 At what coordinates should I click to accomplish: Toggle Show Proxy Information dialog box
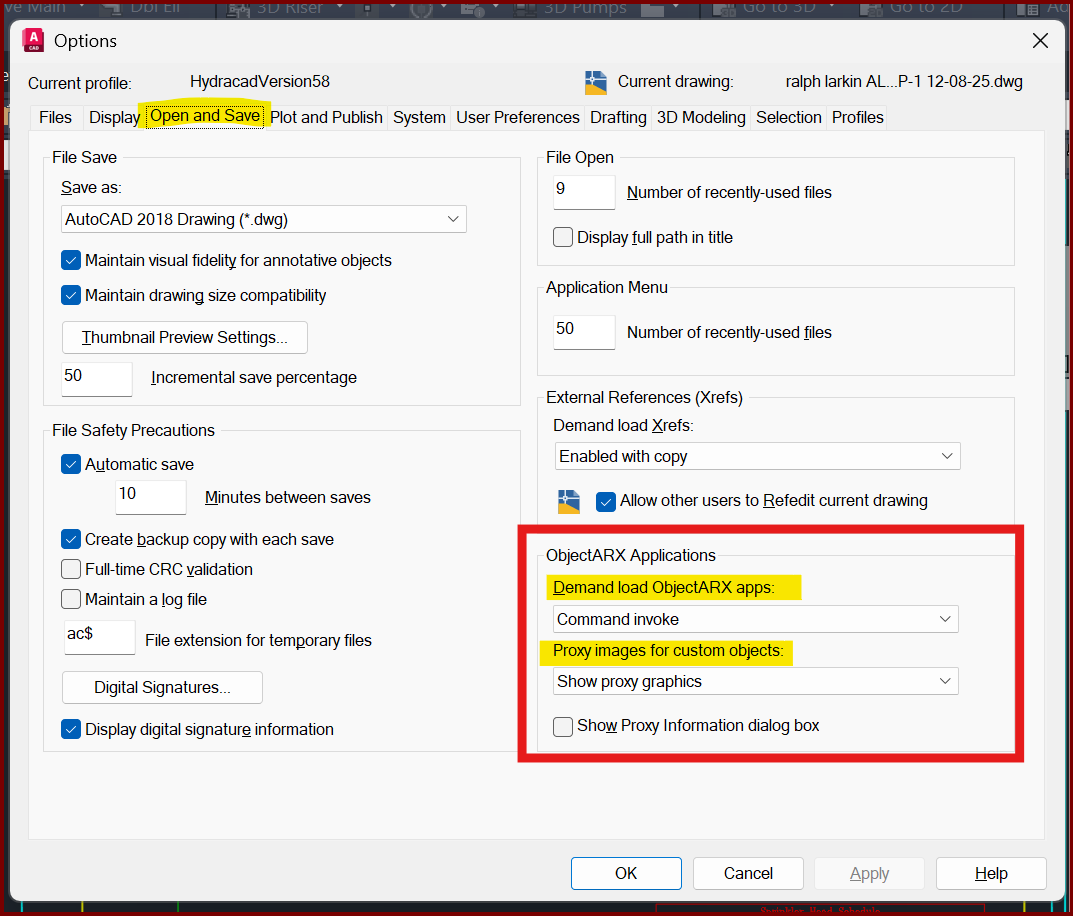point(563,726)
